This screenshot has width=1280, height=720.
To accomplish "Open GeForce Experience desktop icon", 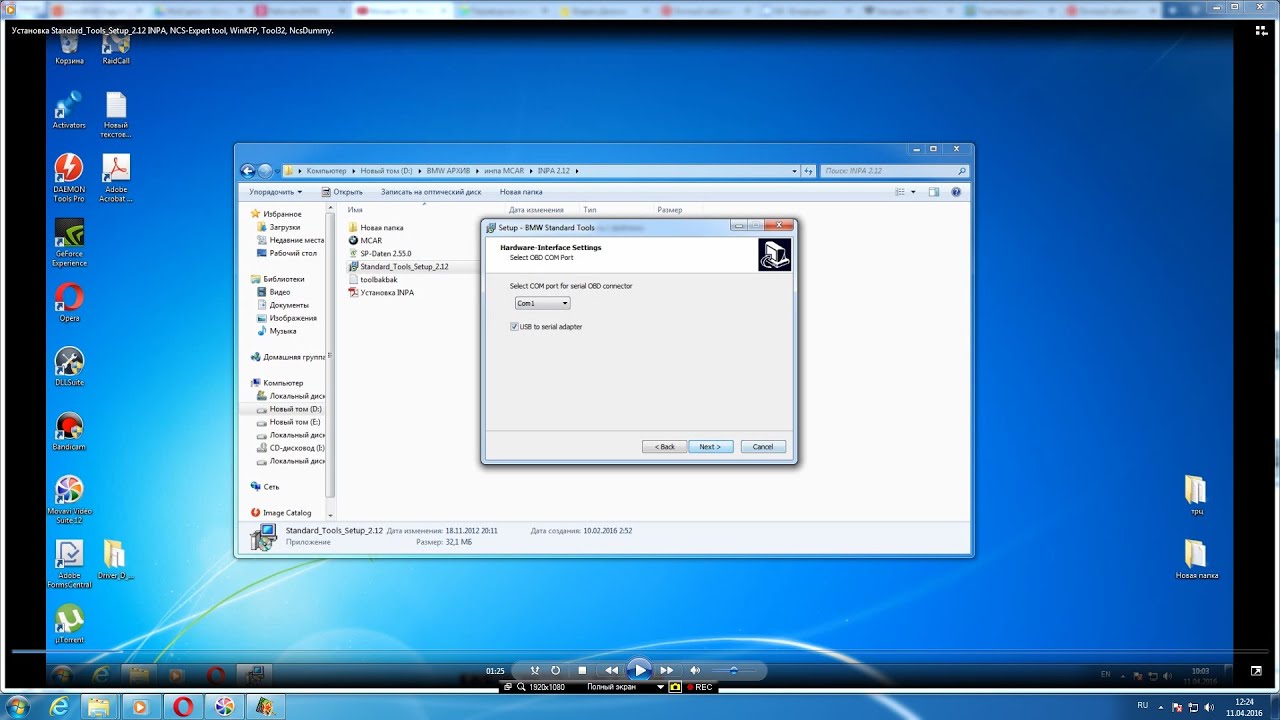I will (x=69, y=243).
